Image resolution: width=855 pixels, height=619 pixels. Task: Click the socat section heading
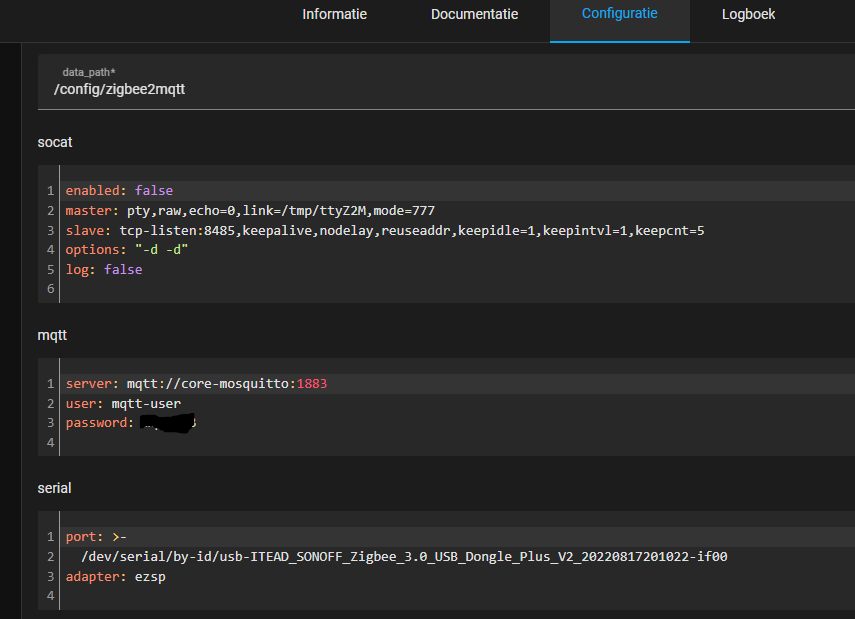[54, 142]
